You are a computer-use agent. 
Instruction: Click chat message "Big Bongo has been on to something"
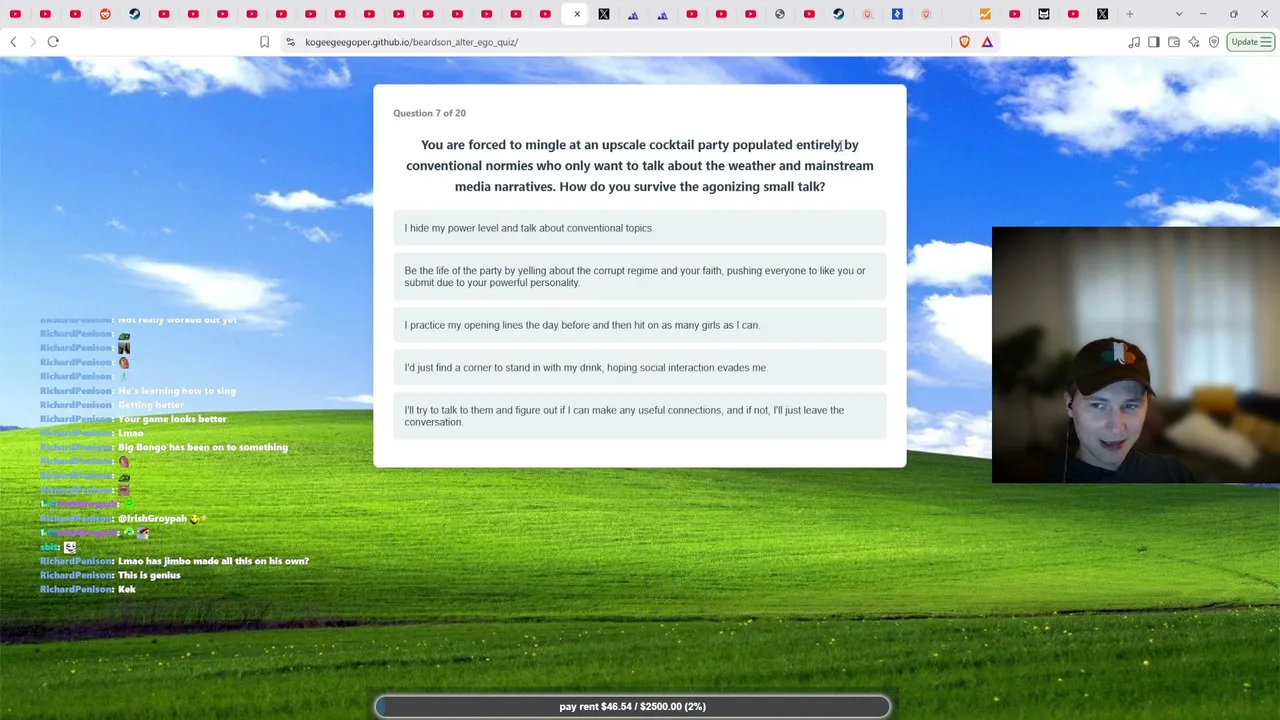tap(203, 447)
